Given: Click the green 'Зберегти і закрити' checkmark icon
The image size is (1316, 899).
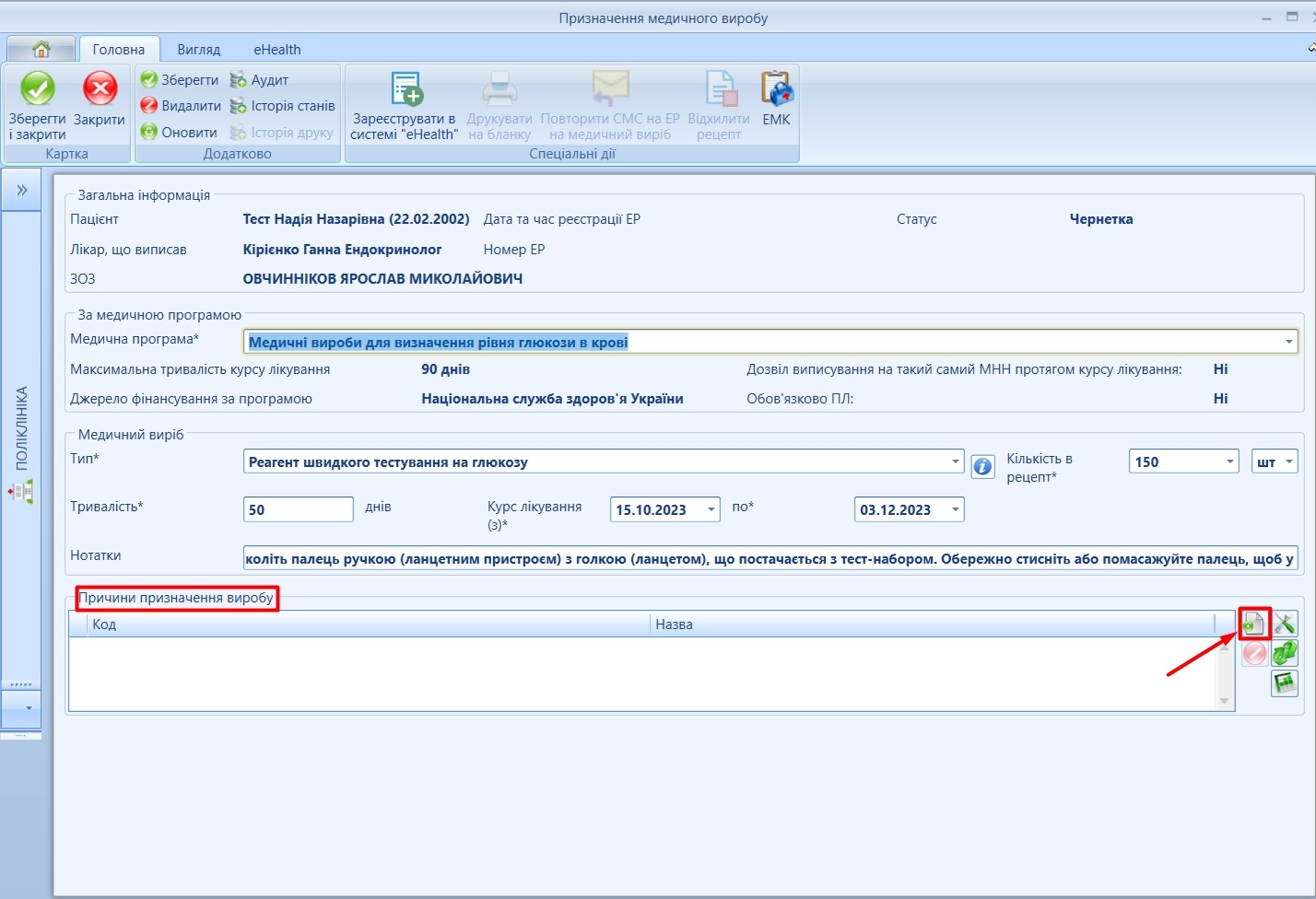Looking at the screenshot, I should [x=38, y=89].
